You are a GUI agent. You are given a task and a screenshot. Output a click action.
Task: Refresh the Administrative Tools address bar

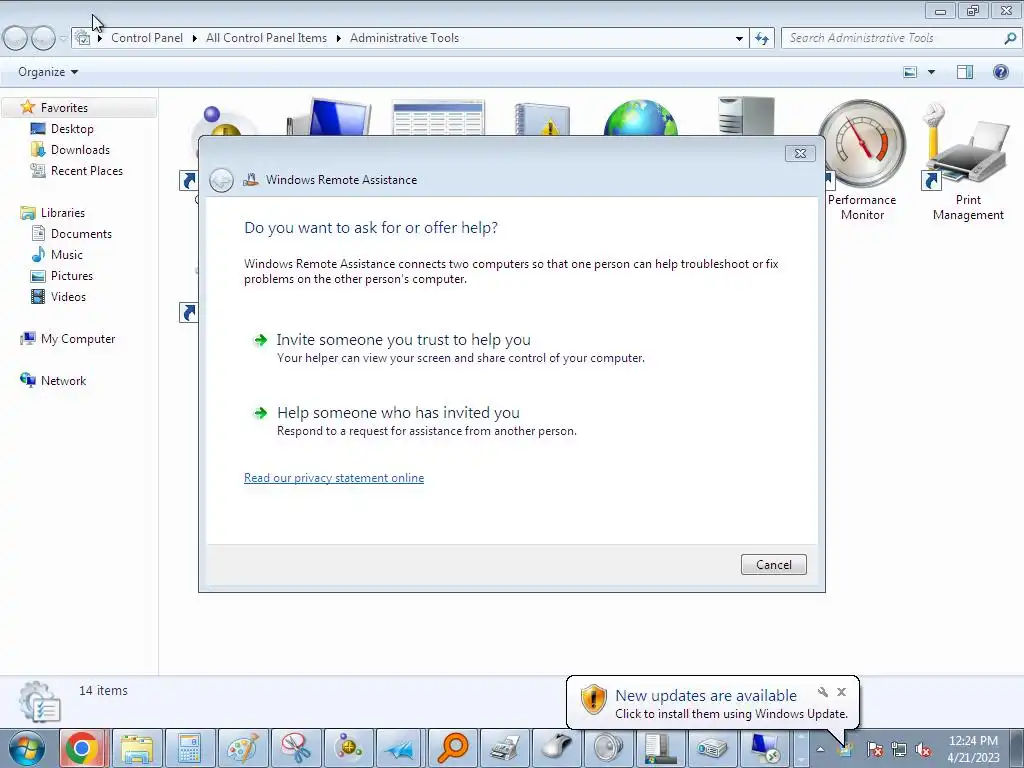coord(761,39)
